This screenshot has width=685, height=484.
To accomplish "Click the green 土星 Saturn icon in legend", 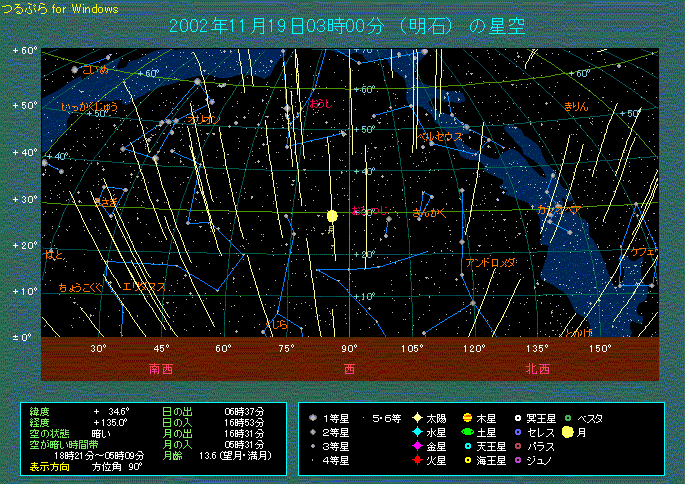I will pos(467,432).
